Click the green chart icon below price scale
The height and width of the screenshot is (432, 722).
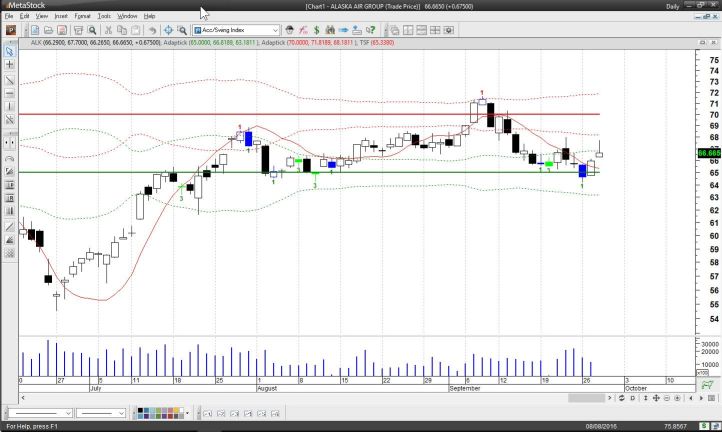pos(708,385)
